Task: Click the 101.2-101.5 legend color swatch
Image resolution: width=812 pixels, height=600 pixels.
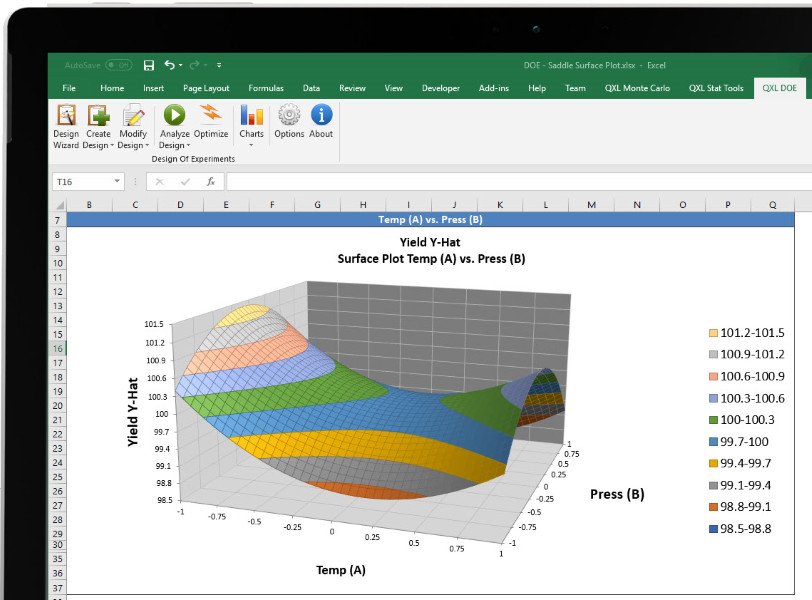Action: click(712, 333)
